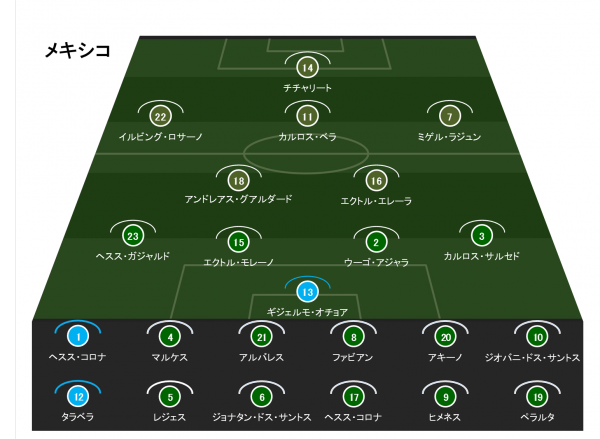Select player number 22 イルビング・ロサーノ
Image resolution: width=600 pixels, height=439 pixels.
(x=160, y=116)
